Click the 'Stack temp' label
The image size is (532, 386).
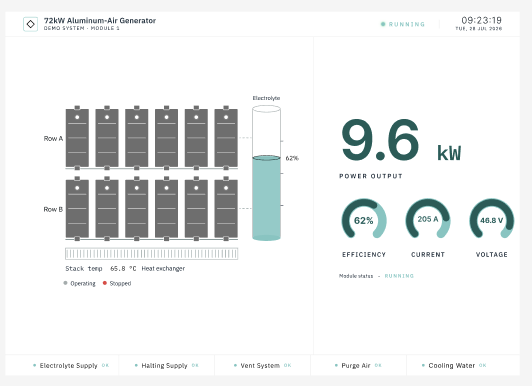pos(84,269)
